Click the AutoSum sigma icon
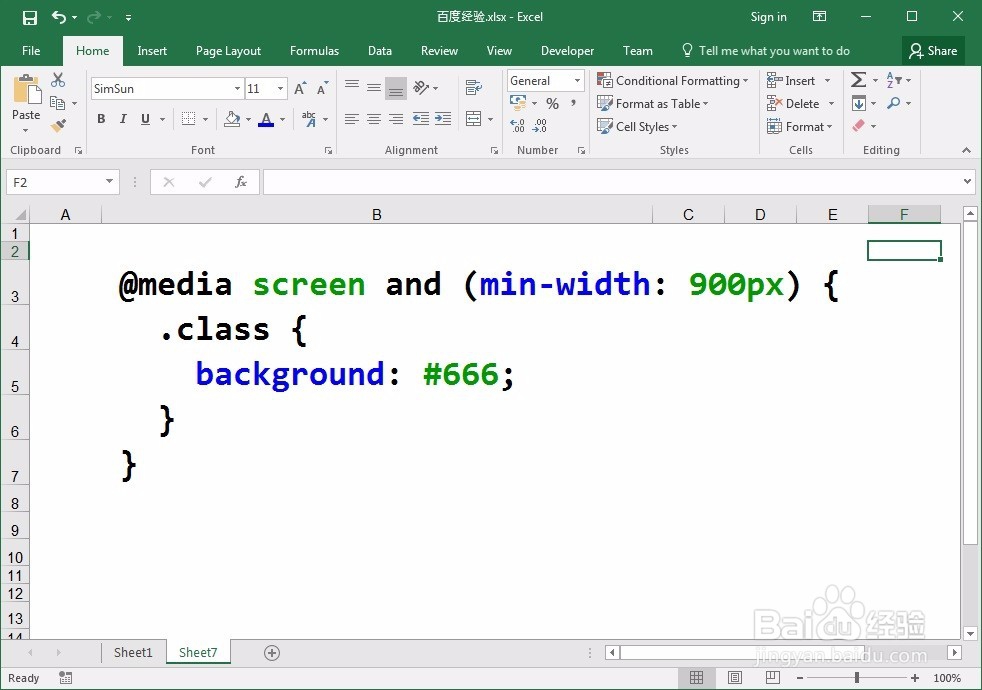Image resolution: width=982 pixels, height=690 pixels. [x=859, y=80]
